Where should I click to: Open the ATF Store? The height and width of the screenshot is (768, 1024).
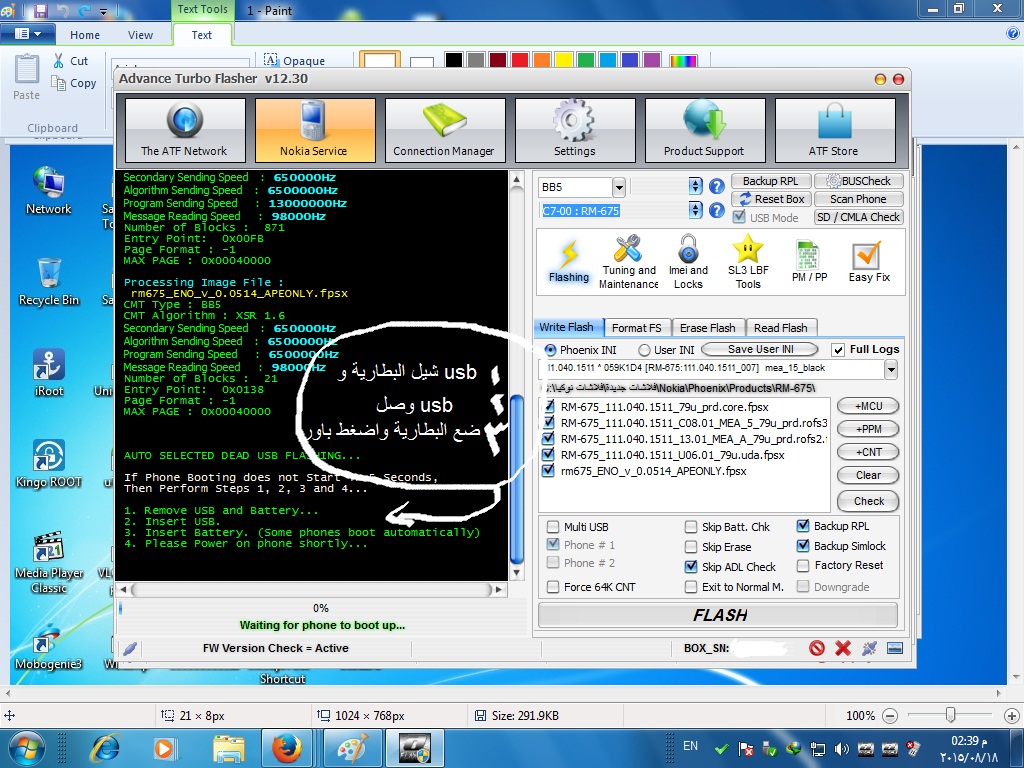pos(835,130)
